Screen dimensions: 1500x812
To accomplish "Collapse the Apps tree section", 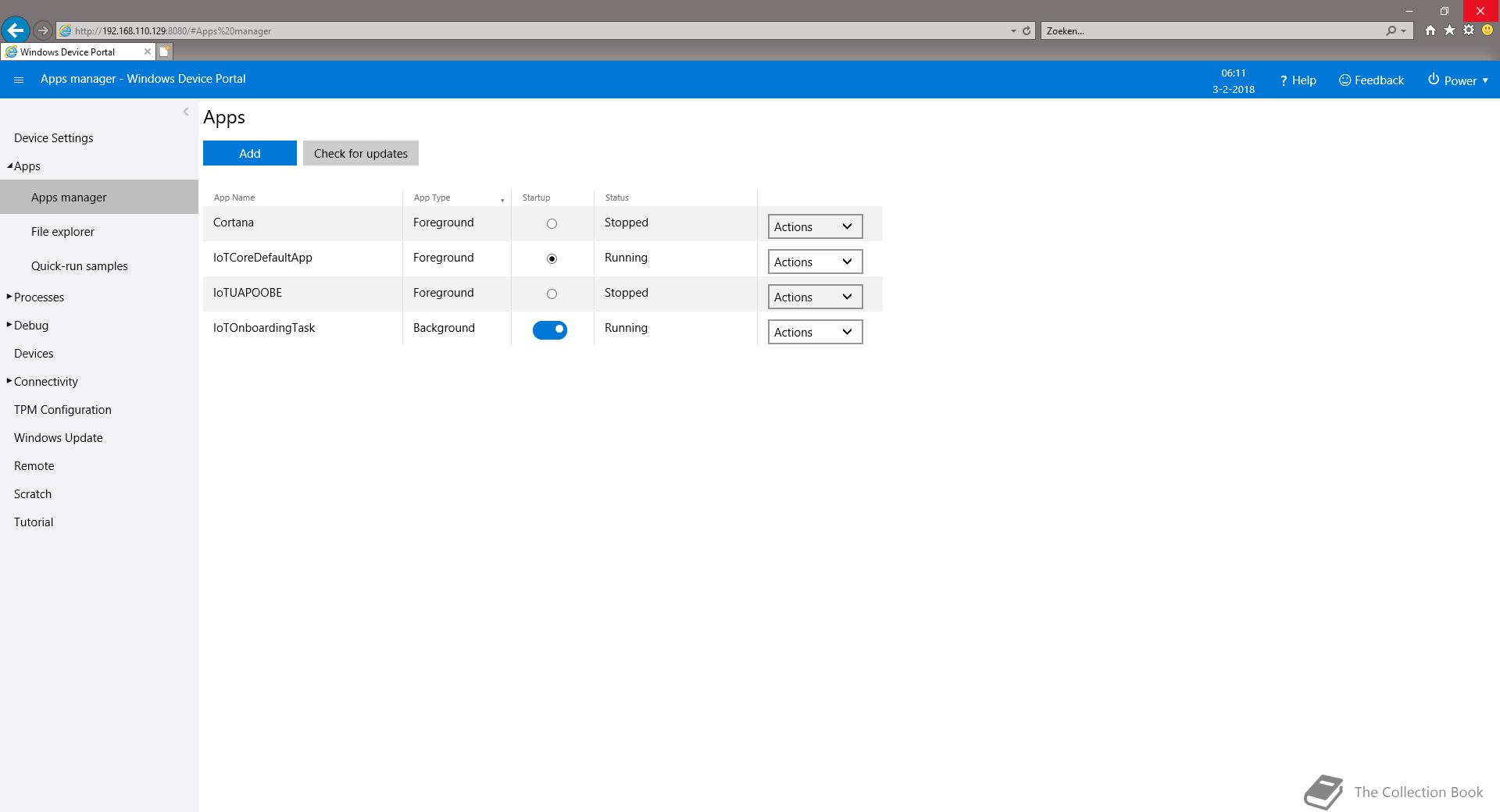I will [10, 166].
